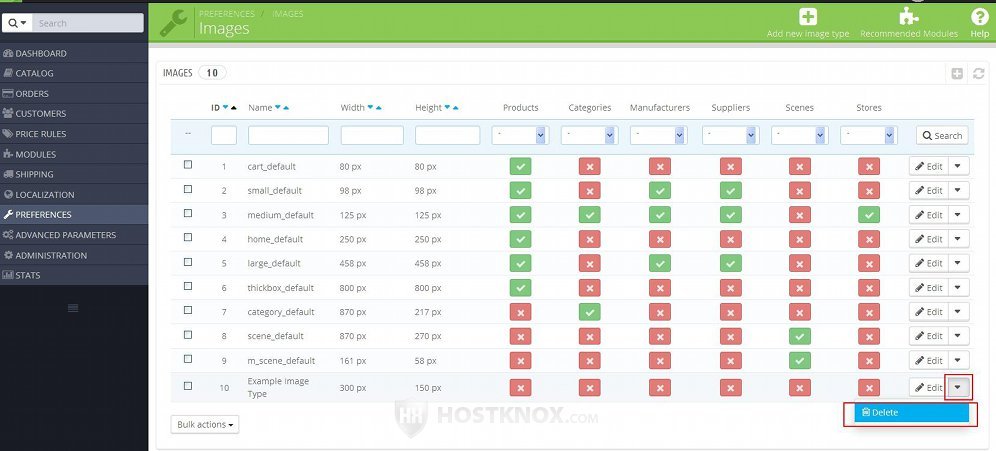Click the Search filter button

[942, 135]
